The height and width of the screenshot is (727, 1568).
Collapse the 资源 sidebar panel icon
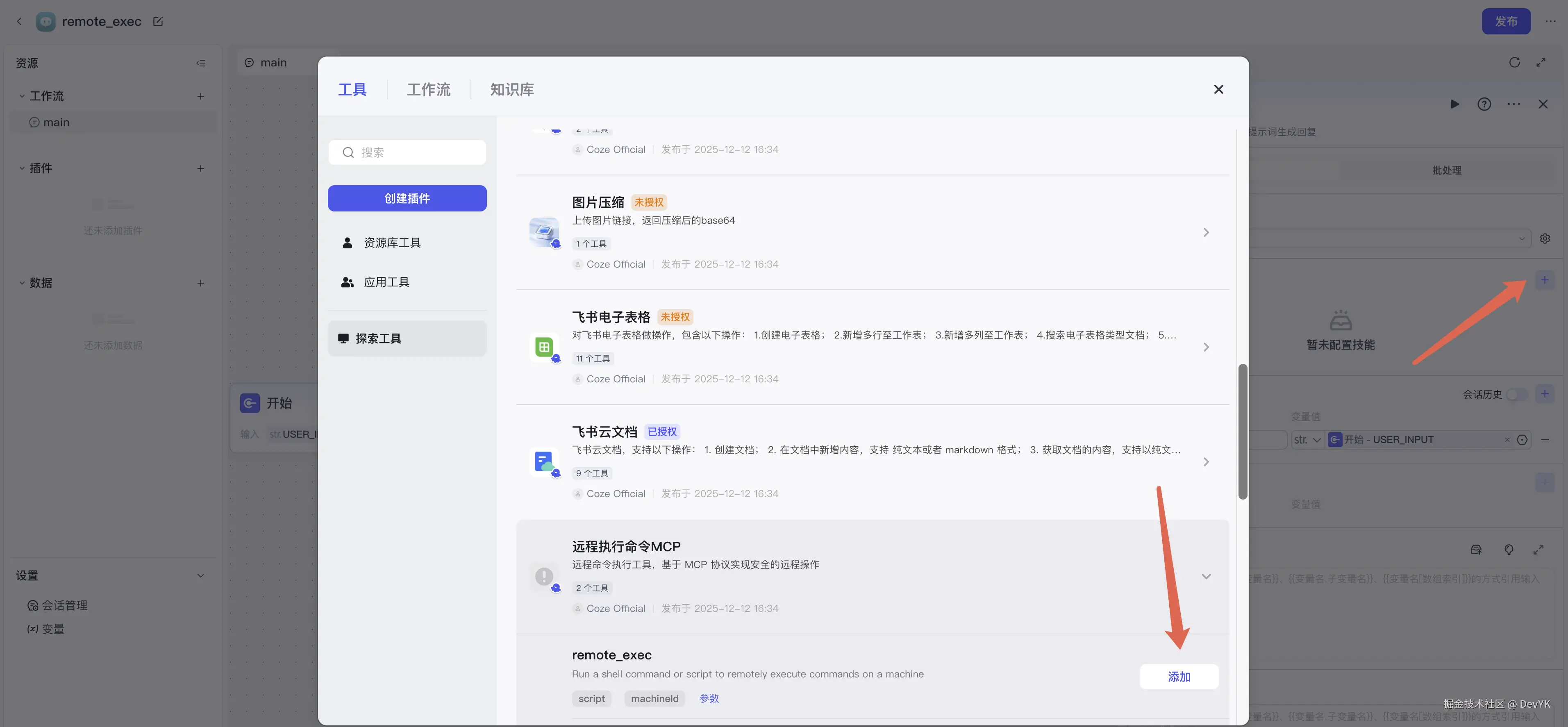click(200, 63)
